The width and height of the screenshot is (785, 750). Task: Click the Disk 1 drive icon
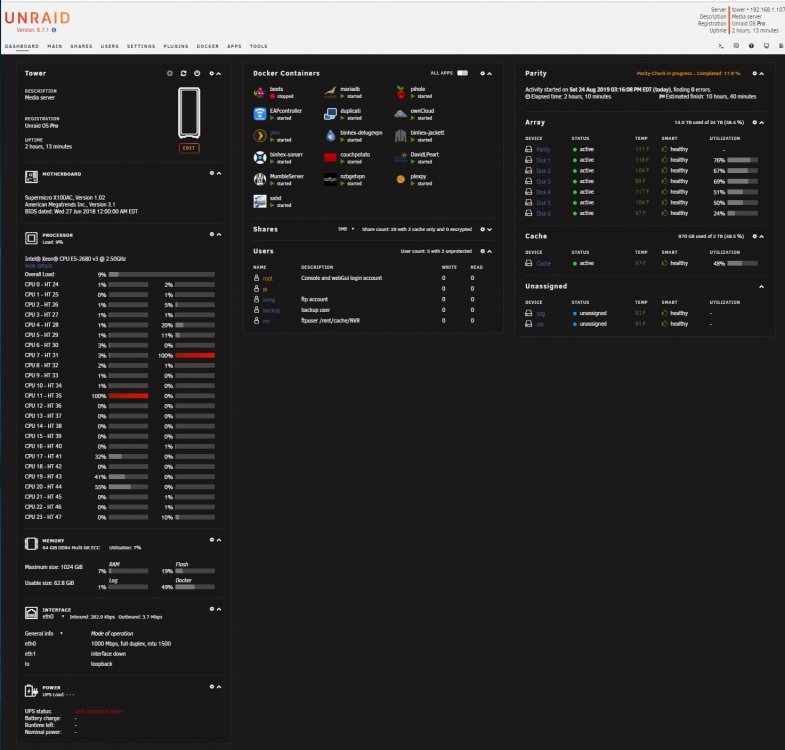pyautogui.click(x=528, y=160)
